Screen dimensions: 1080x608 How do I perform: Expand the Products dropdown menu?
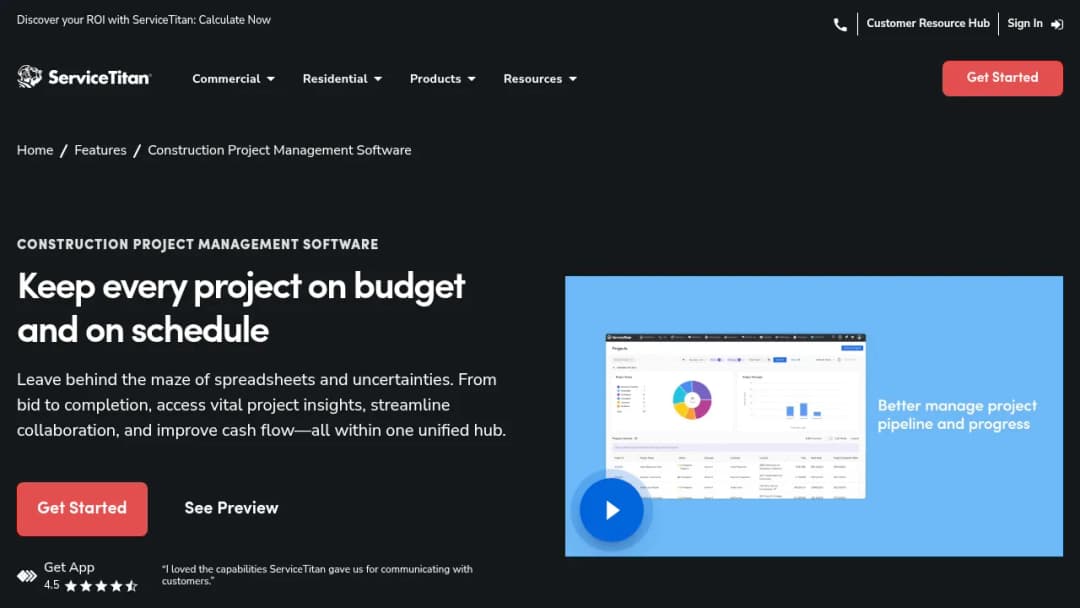[443, 78]
